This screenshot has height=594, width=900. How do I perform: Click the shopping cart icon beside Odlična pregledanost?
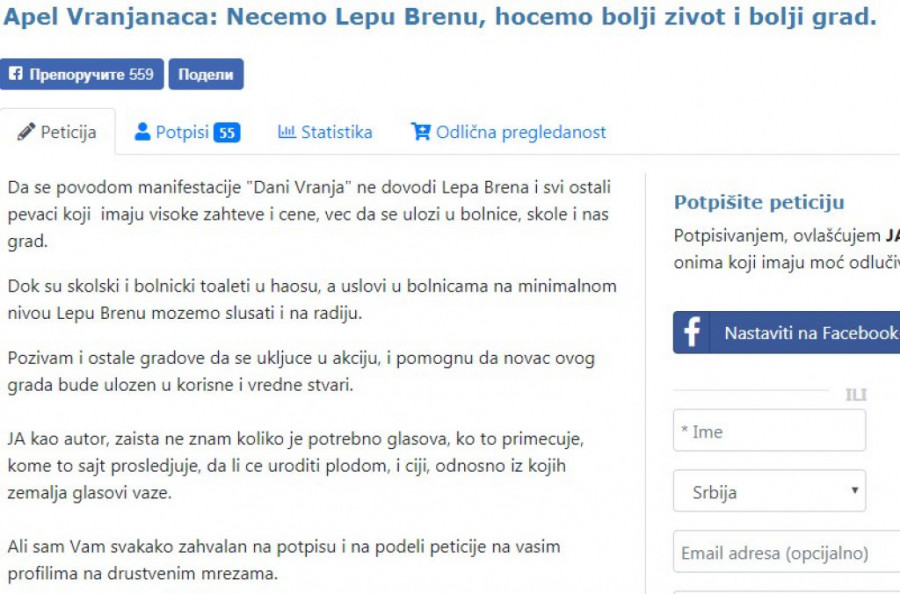point(421,131)
